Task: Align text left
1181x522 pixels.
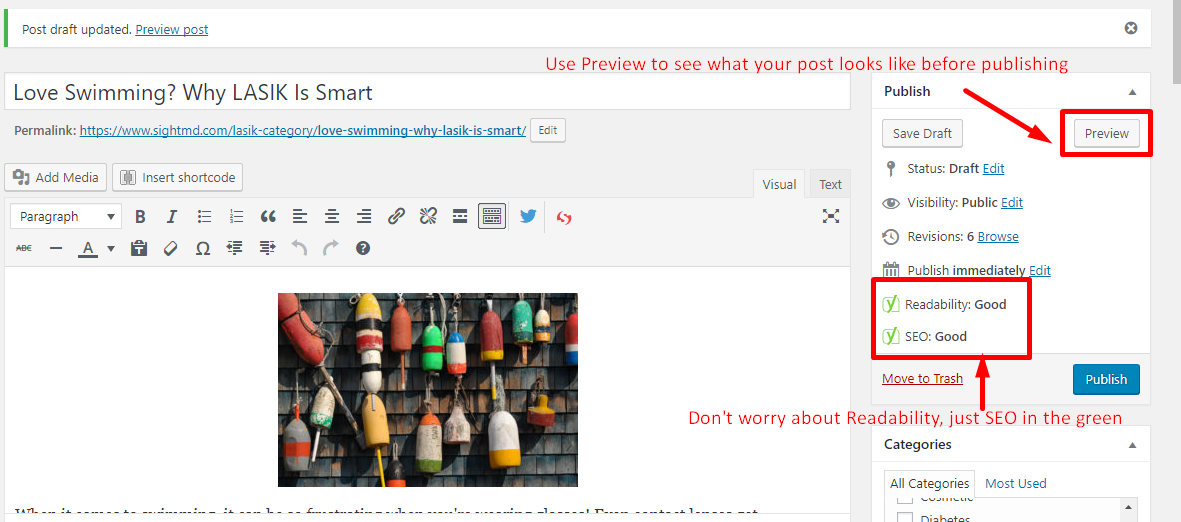Action: click(300, 217)
